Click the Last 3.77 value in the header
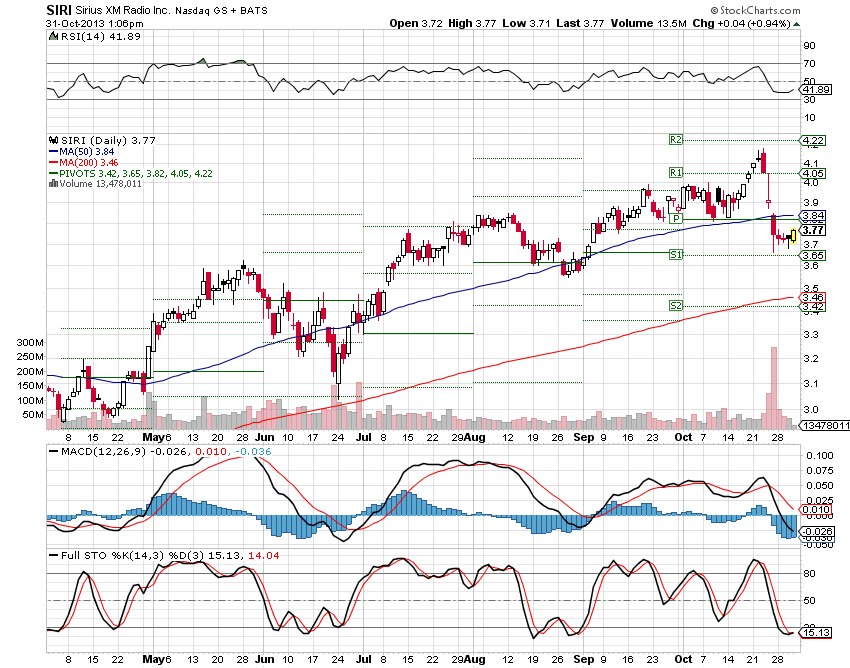850x668 pixels. [580, 23]
